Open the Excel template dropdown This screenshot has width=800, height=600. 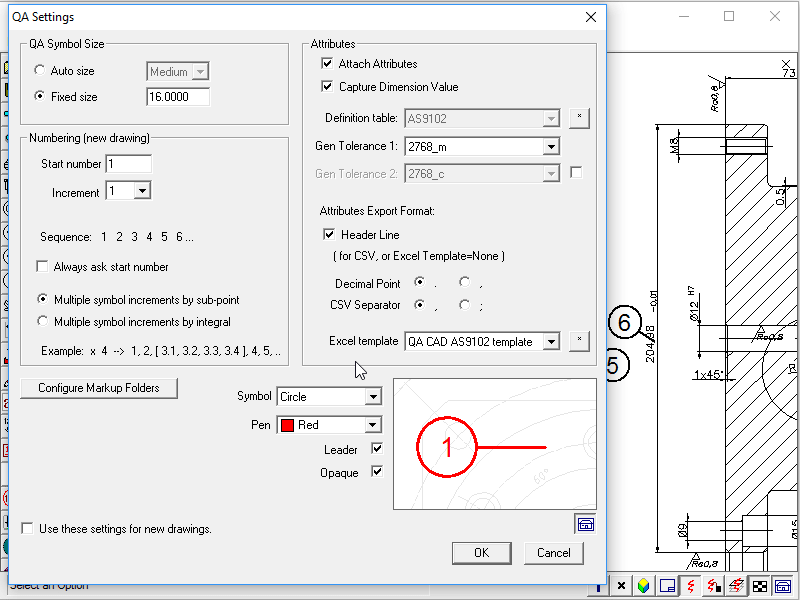click(550, 342)
